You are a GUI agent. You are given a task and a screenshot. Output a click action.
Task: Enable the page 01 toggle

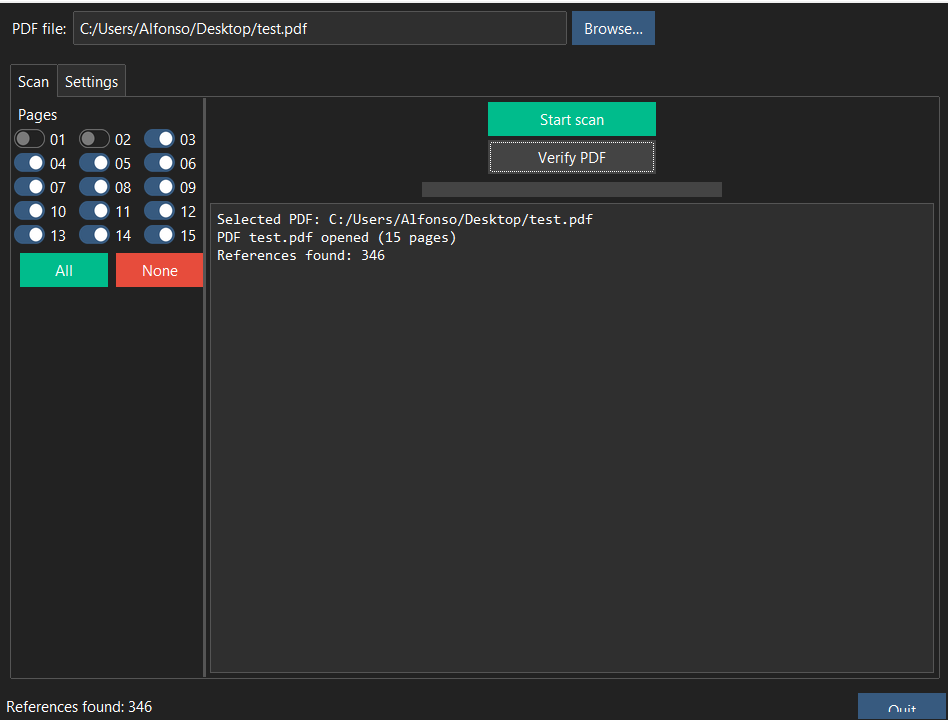coord(29,140)
